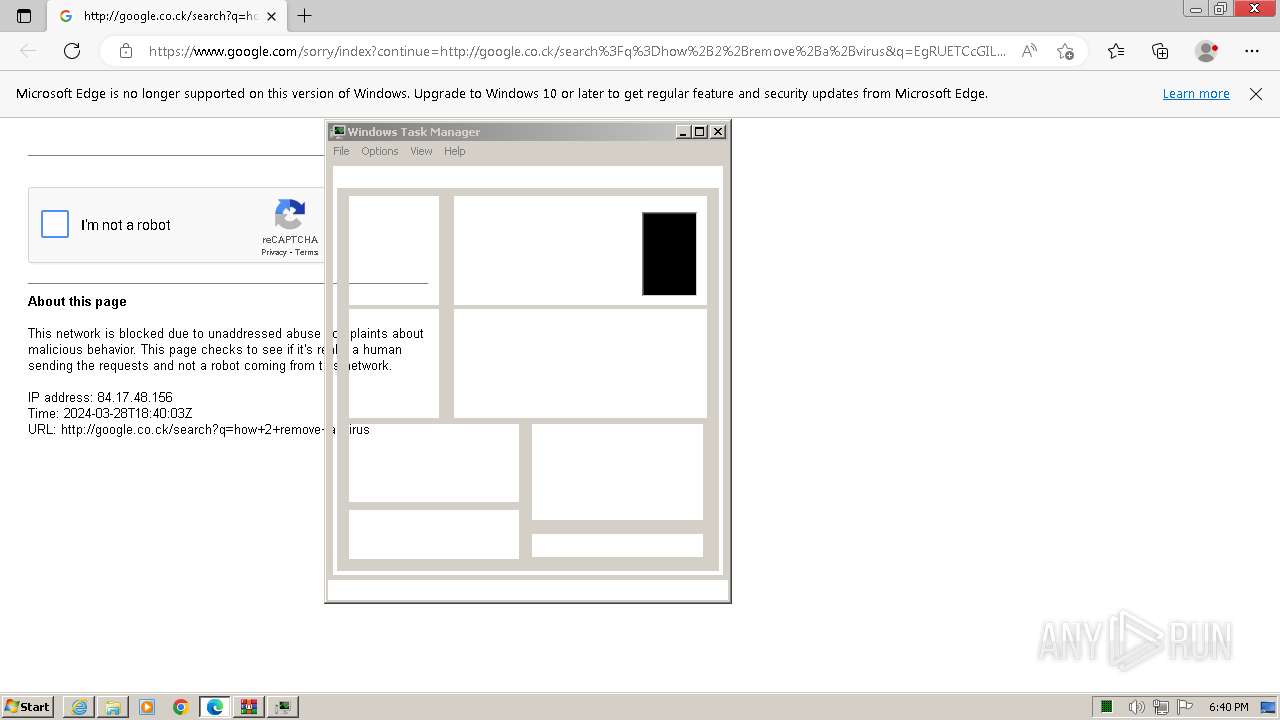Open the Edge tab actions menu
The height and width of the screenshot is (720, 1280).
point(24,16)
